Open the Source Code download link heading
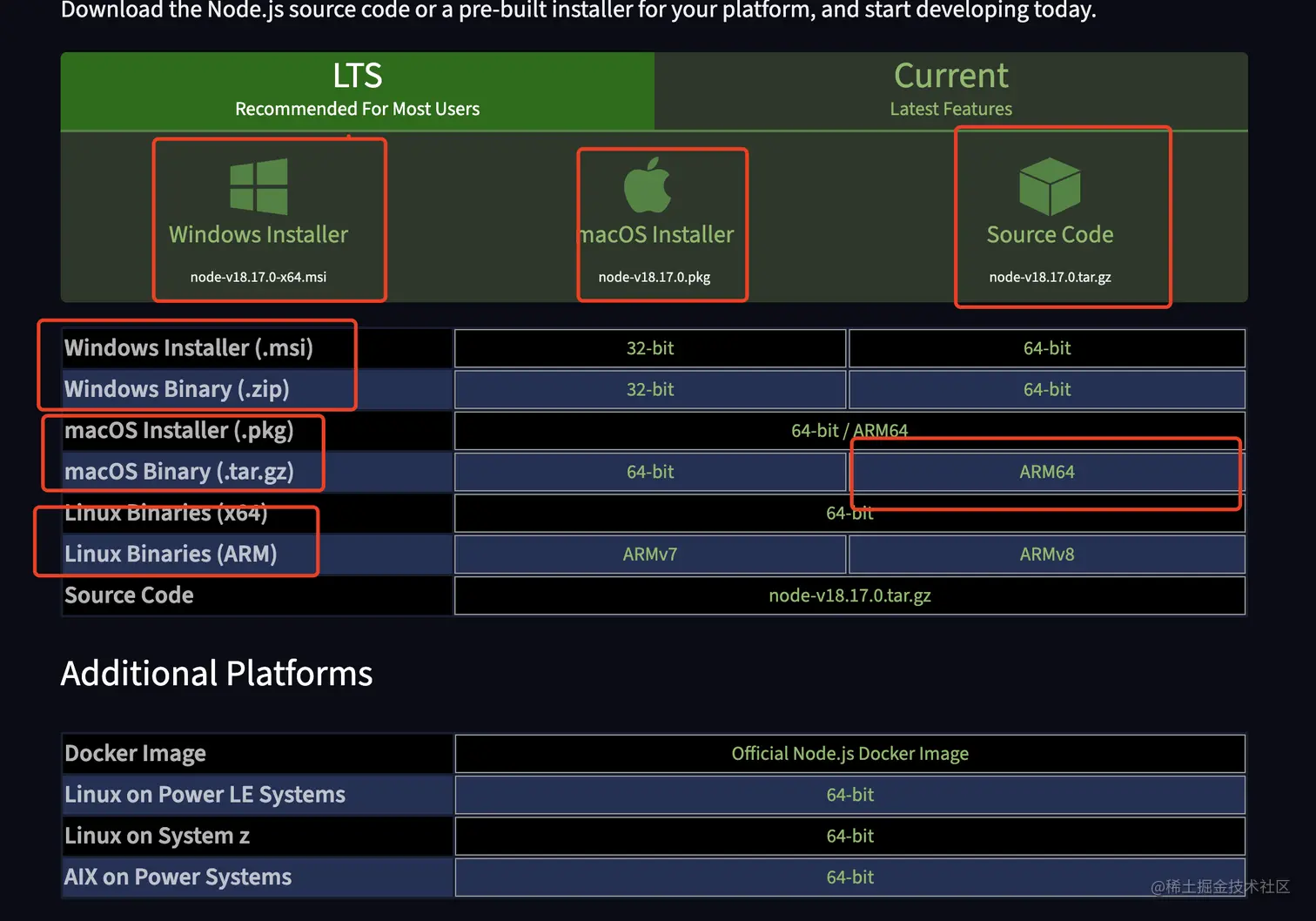The height and width of the screenshot is (921, 1316). click(1050, 234)
